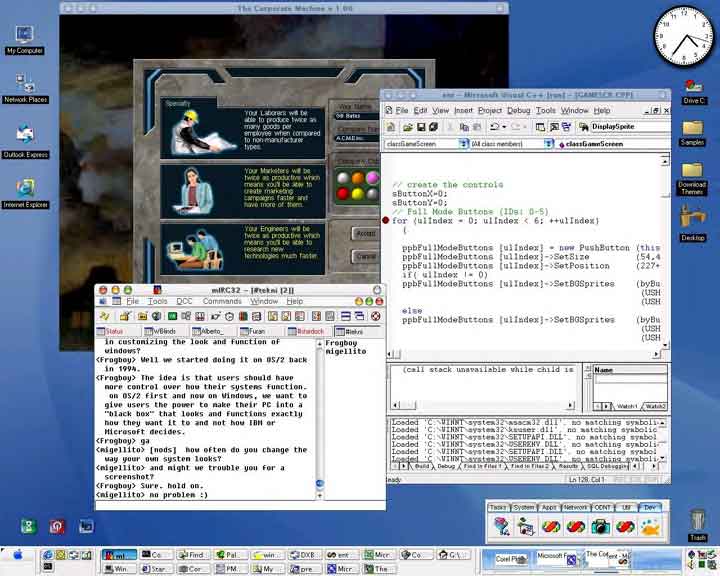Click mIRC lifesaver help icon

click(376, 316)
